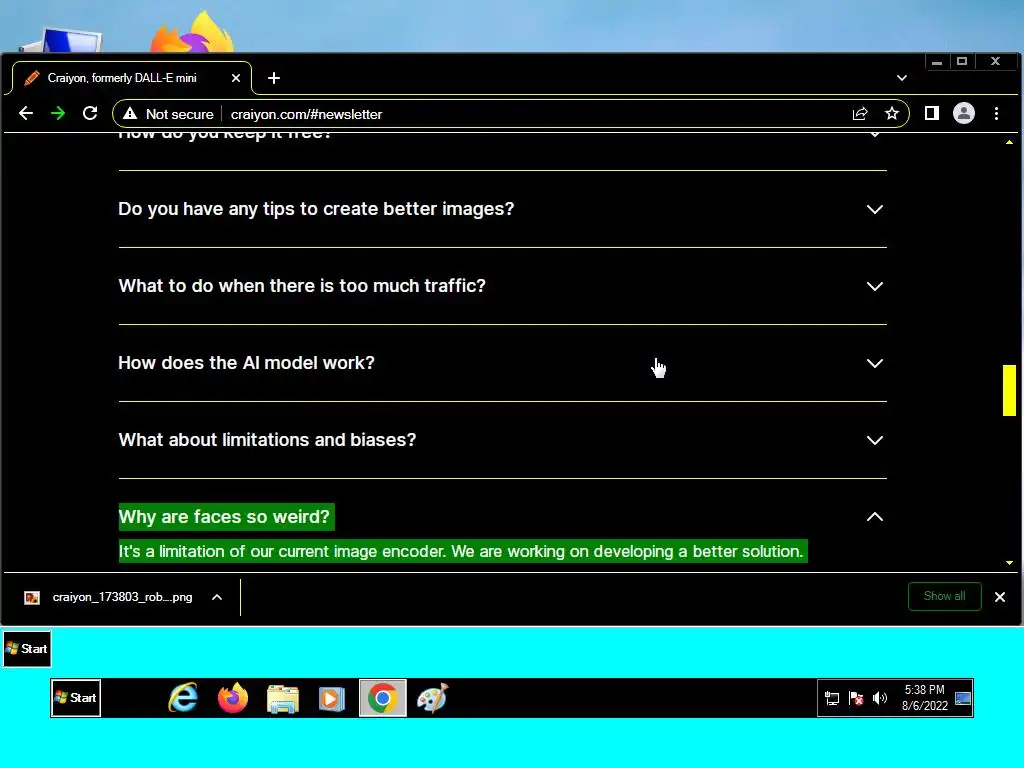Click scrollbar down arrow

point(1009,563)
